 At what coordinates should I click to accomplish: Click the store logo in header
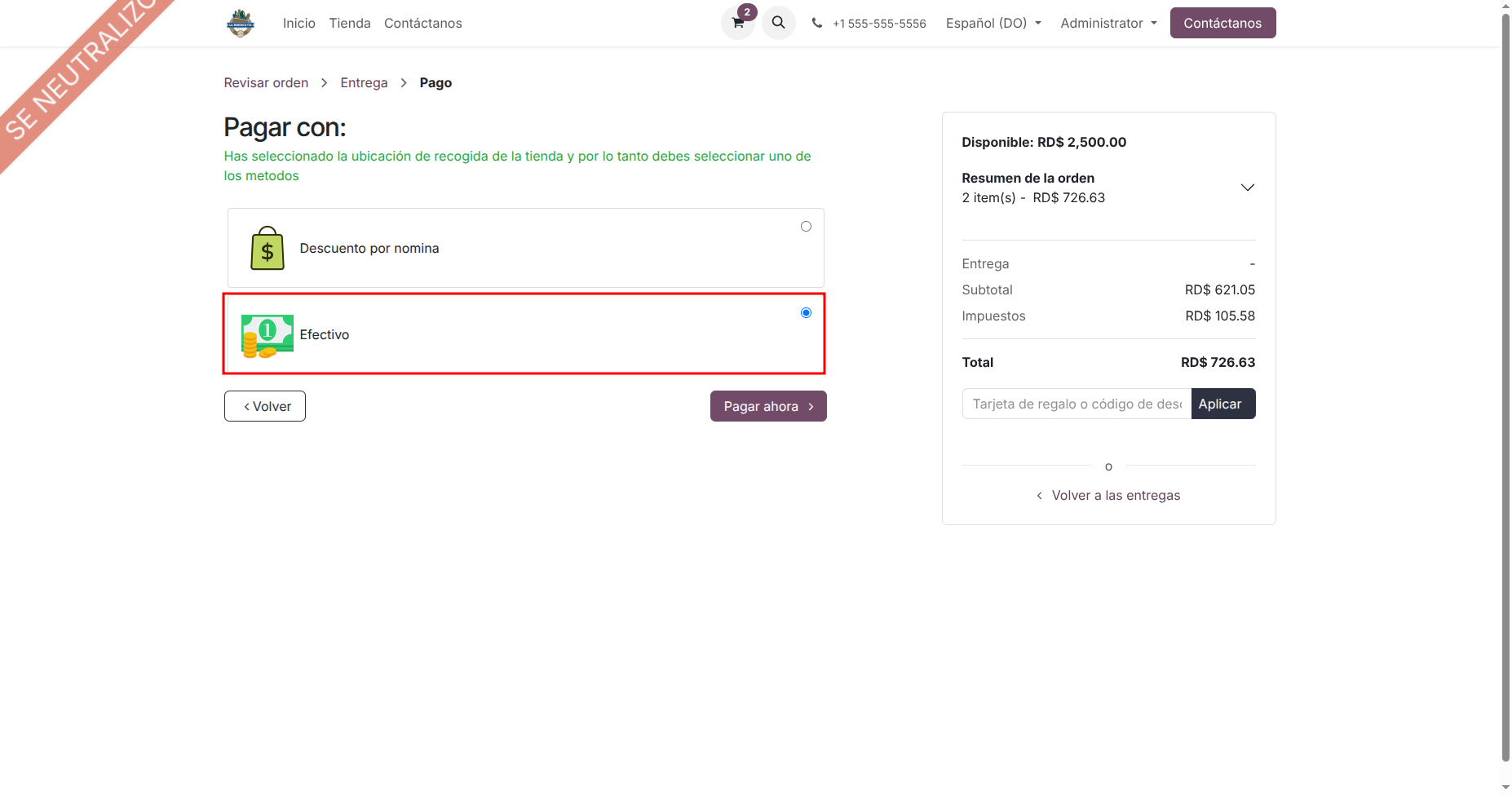click(241, 24)
